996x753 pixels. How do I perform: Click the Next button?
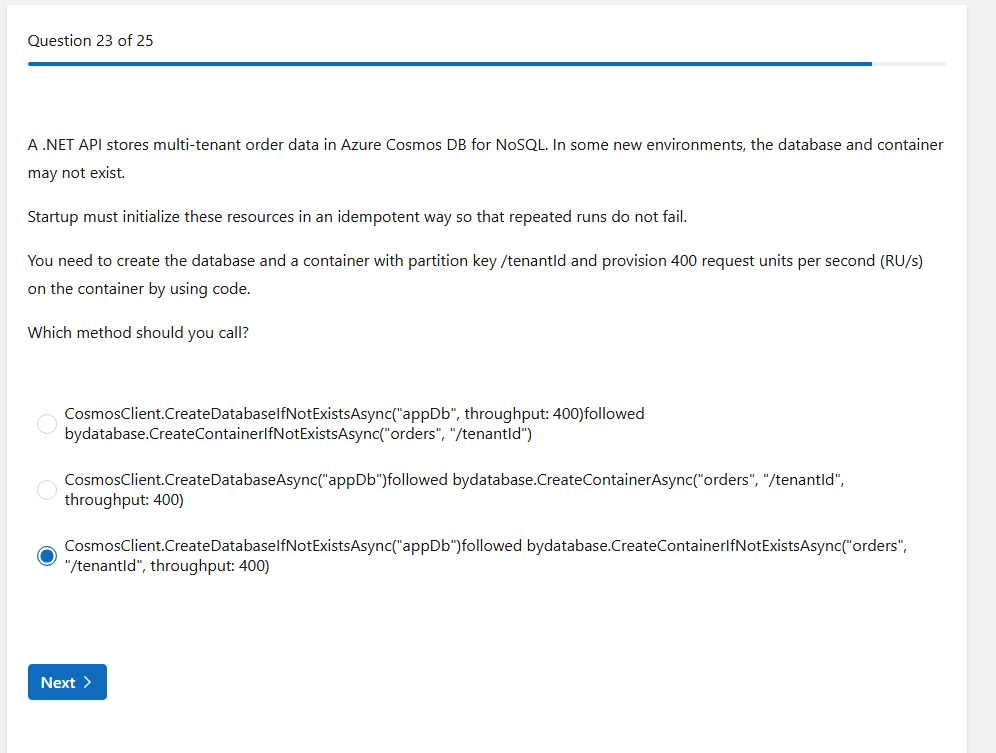pyautogui.click(x=67, y=682)
